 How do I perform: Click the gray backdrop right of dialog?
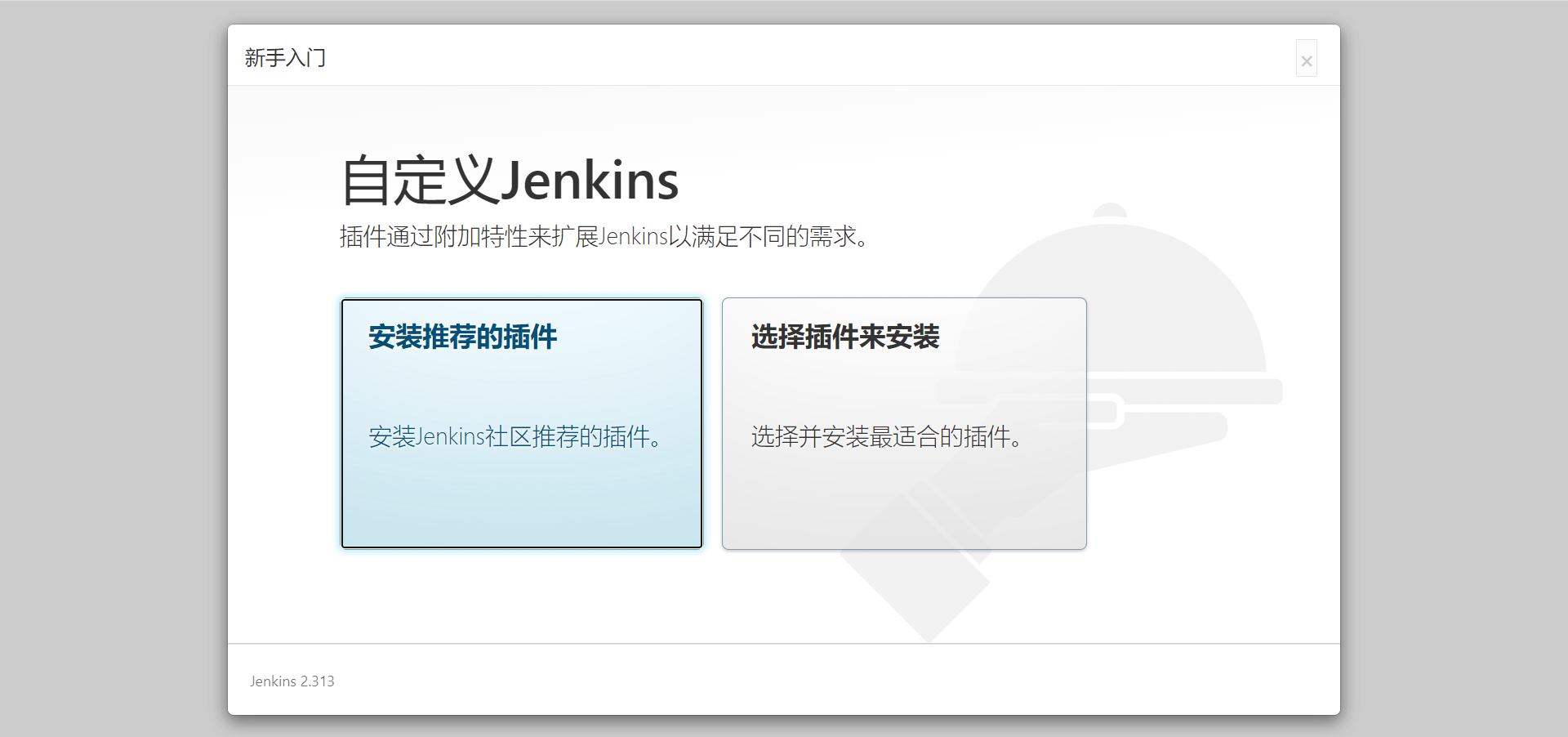coord(1454,368)
